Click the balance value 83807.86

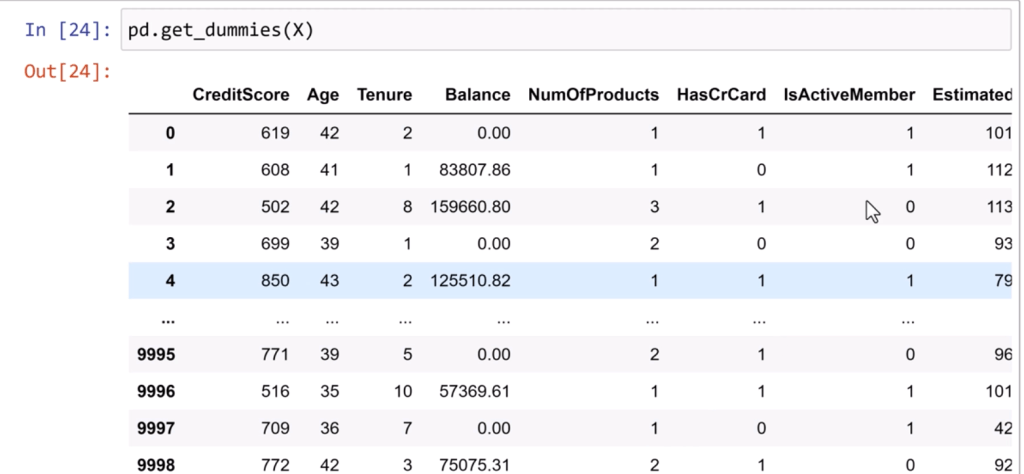tap(475, 170)
